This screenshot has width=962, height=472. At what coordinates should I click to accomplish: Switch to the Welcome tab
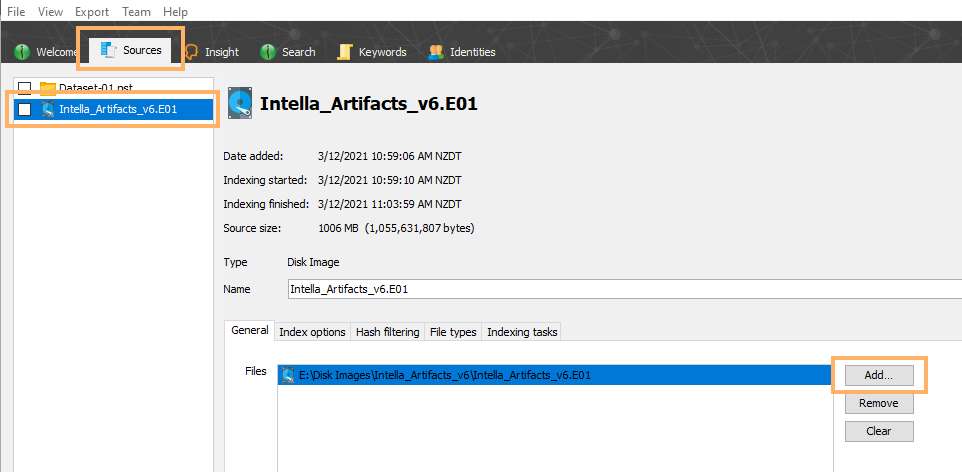47,52
